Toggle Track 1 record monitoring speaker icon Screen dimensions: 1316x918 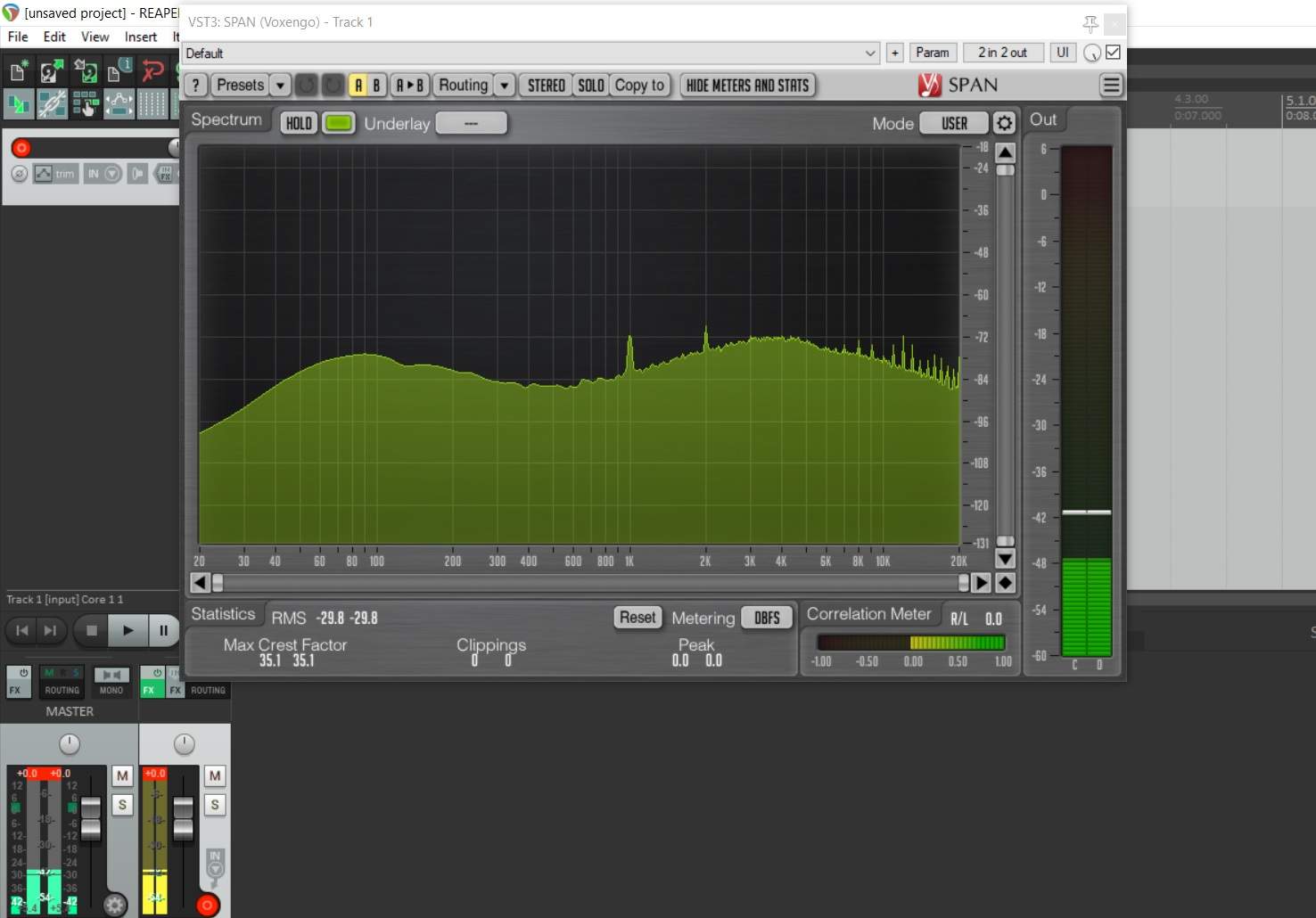click(137, 174)
